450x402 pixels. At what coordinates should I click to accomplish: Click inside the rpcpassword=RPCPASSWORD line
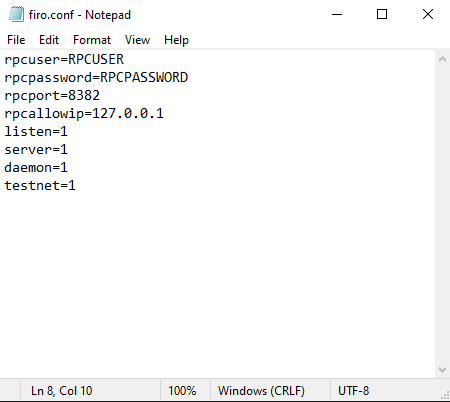pos(96,78)
